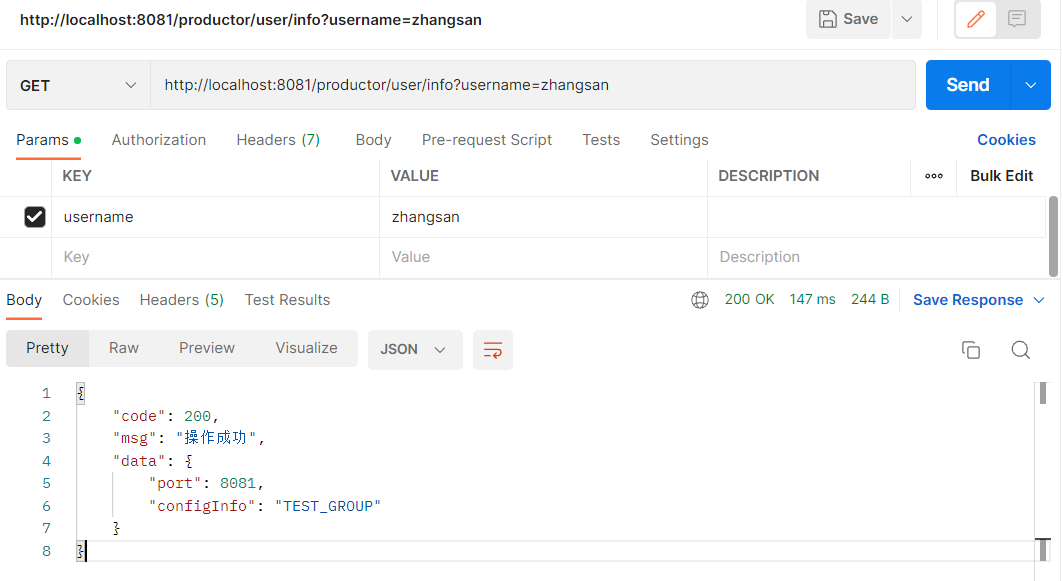Expand the Save Response dropdown
The height and width of the screenshot is (581, 1063).
click(x=1038, y=300)
